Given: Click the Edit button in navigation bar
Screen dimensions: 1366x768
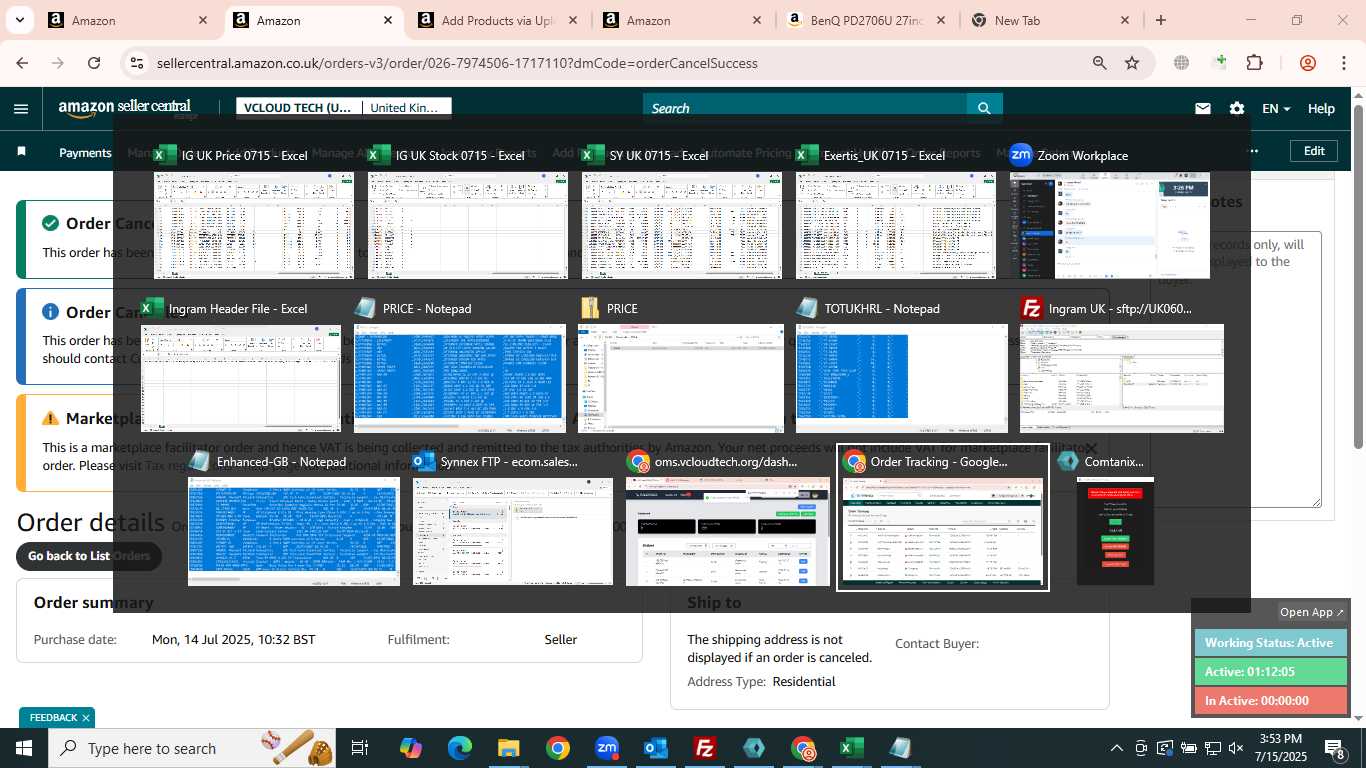Looking at the screenshot, I should tap(1314, 151).
